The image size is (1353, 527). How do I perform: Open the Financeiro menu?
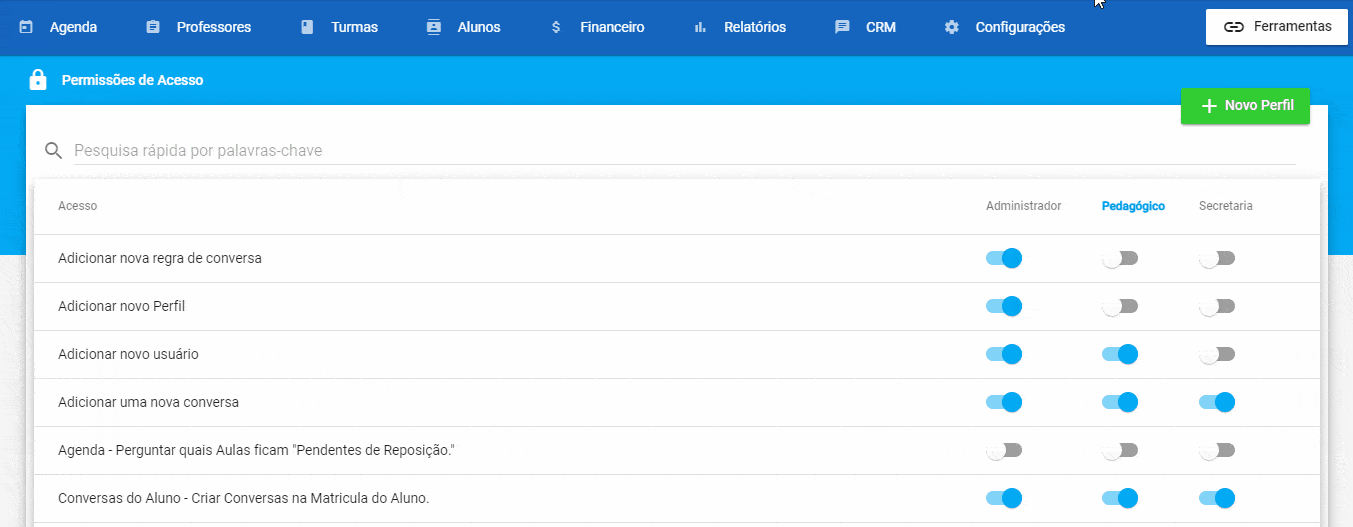pyautogui.click(x=598, y=27)
